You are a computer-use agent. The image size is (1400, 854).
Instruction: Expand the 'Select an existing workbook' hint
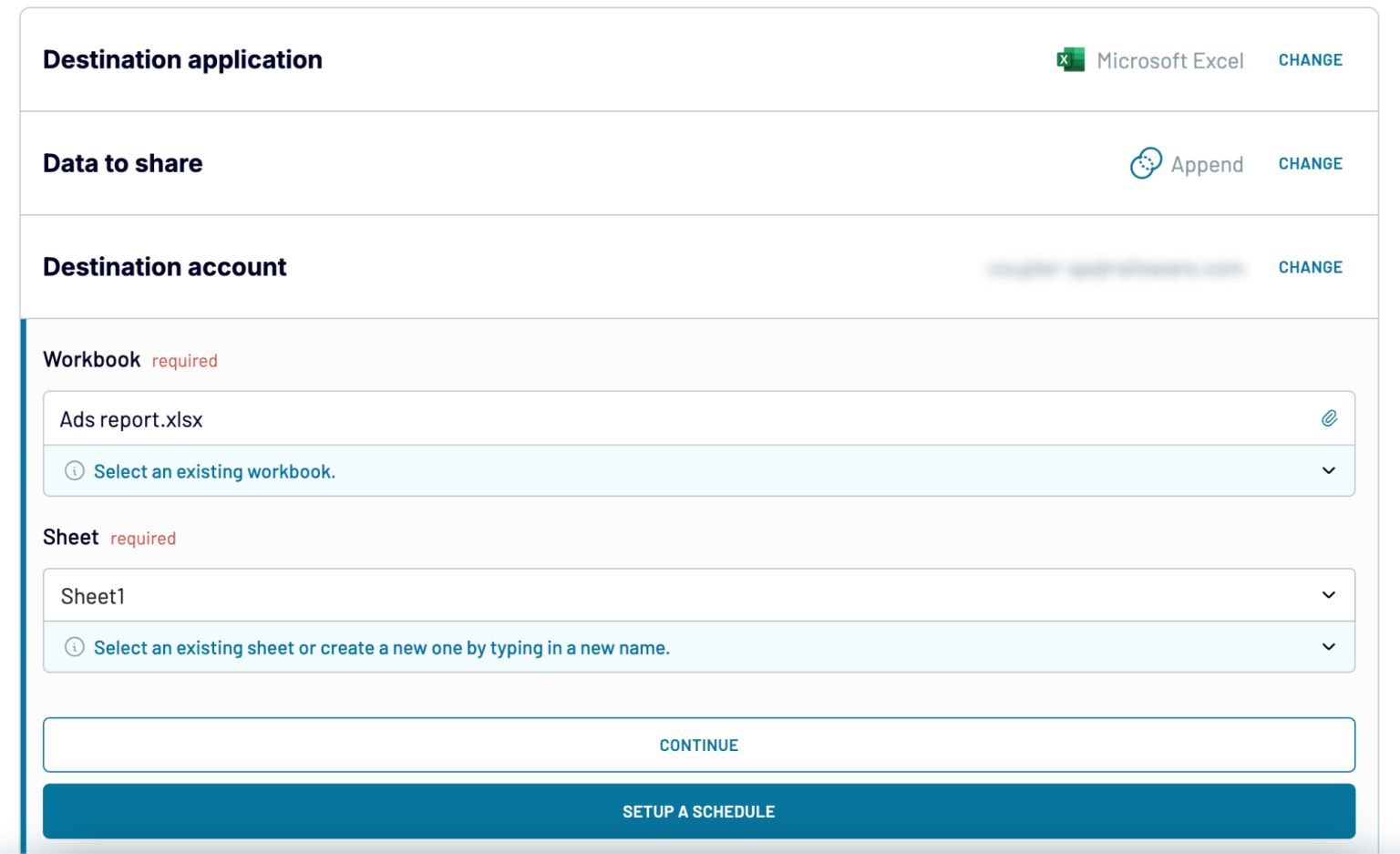coord(1328,471)
